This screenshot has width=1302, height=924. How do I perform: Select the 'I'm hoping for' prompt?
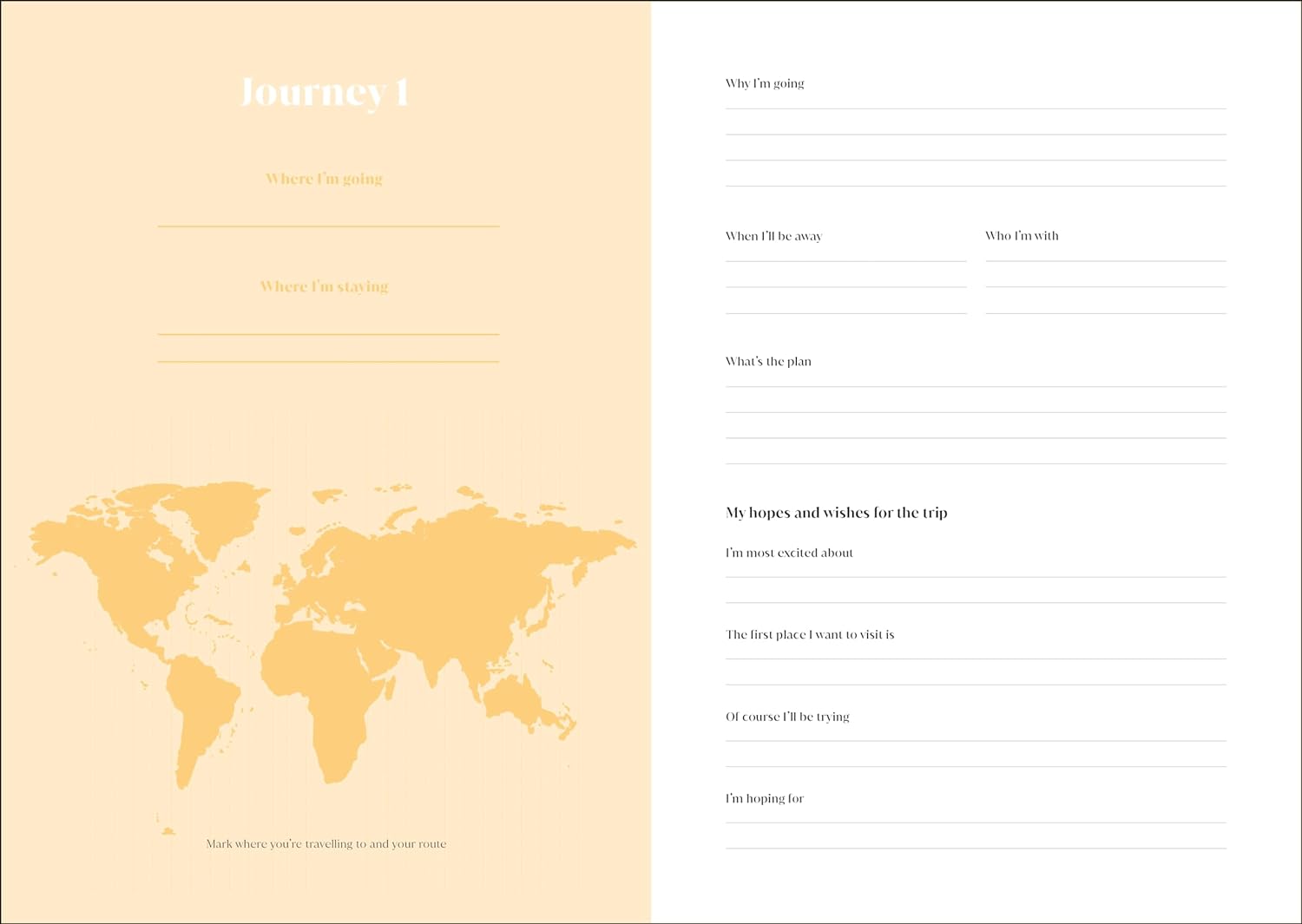tap(765, 799)
